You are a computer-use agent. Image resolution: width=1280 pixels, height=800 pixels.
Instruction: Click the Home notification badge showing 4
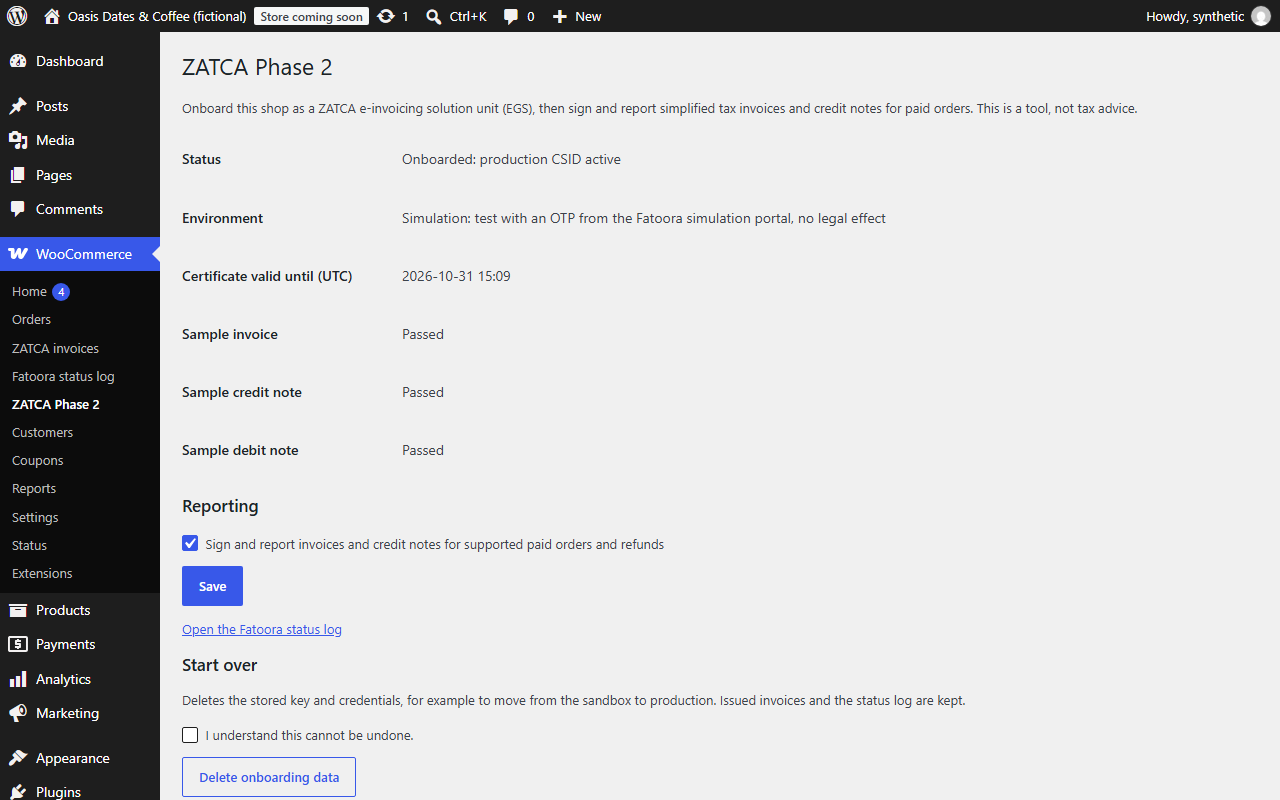pyautogui.click(x=61, y=292)
